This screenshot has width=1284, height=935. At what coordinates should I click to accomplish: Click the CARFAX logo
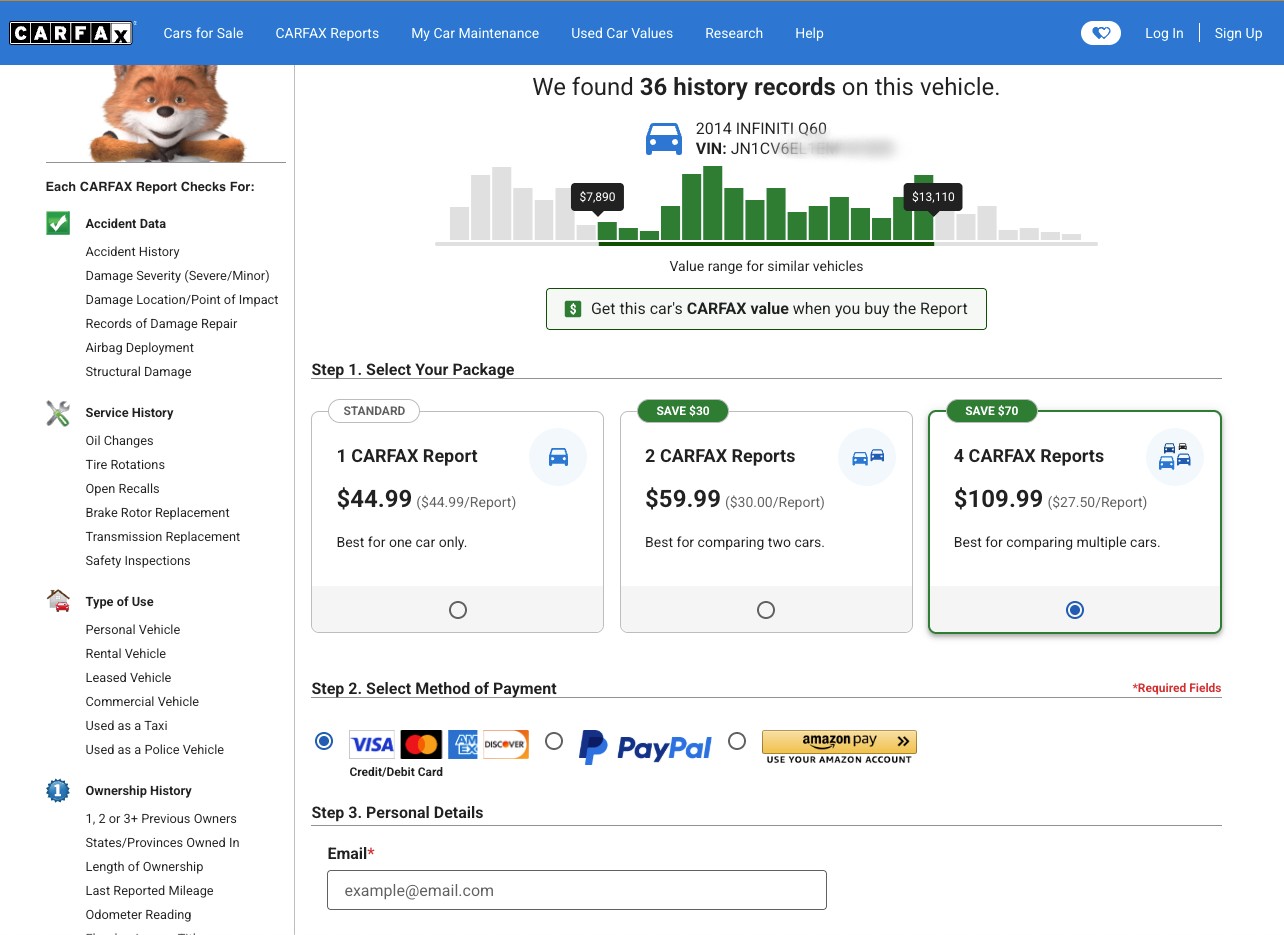70,32
